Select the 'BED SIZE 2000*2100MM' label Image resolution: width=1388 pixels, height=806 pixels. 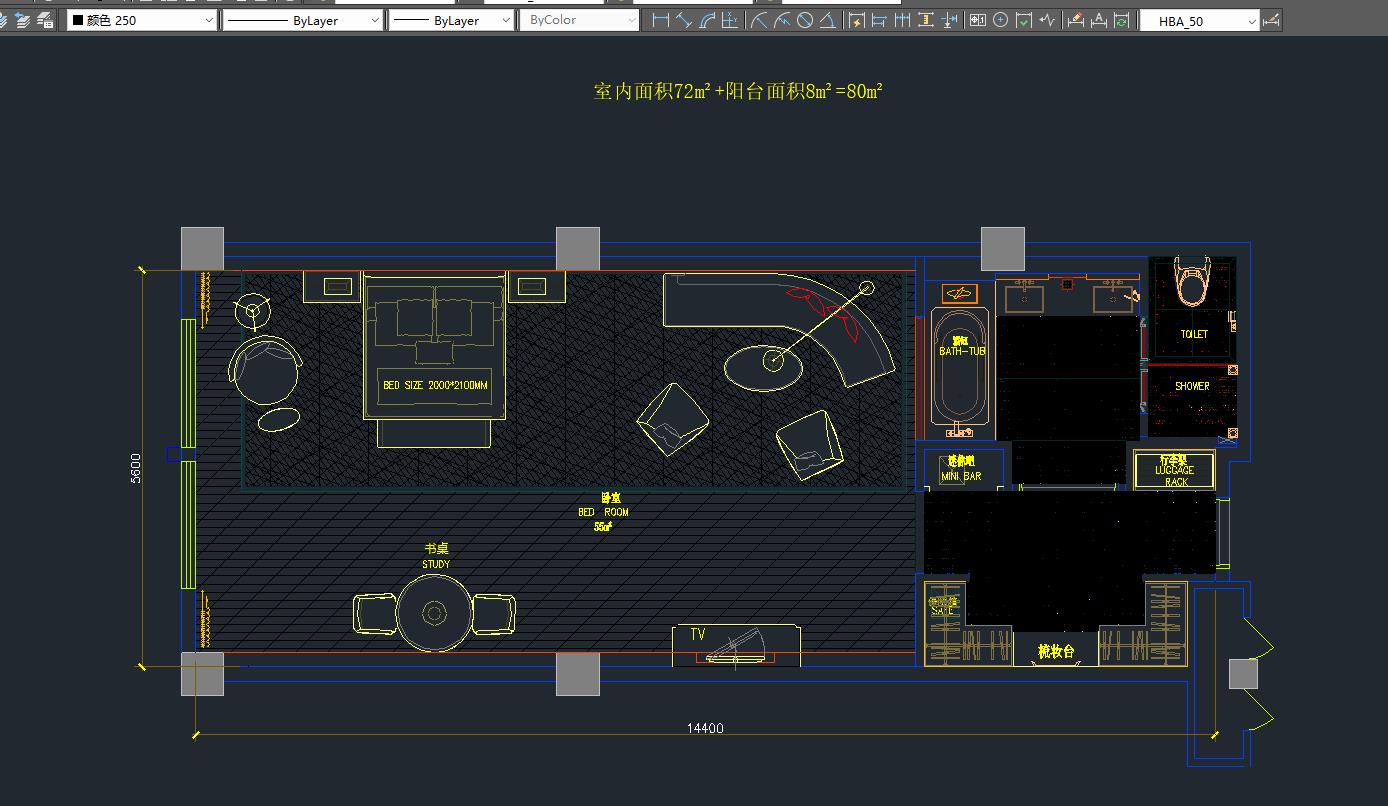[x=436, y=385]
